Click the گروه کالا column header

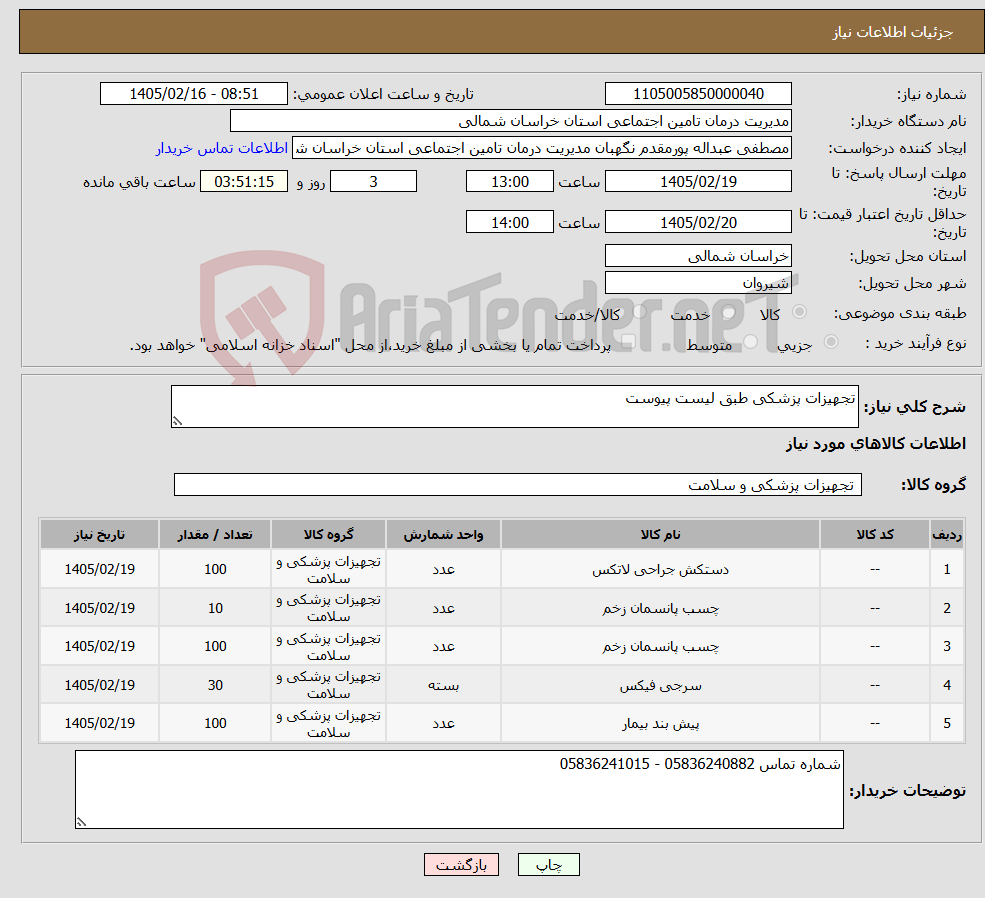pos(328,534)
